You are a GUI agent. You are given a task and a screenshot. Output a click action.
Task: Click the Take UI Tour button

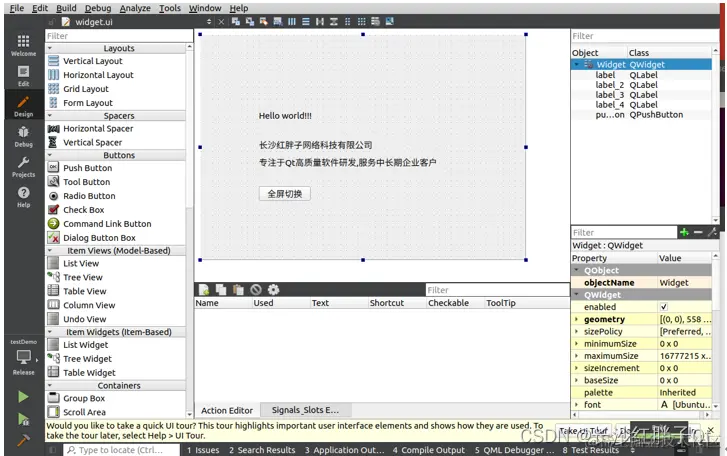coord(584,431)
